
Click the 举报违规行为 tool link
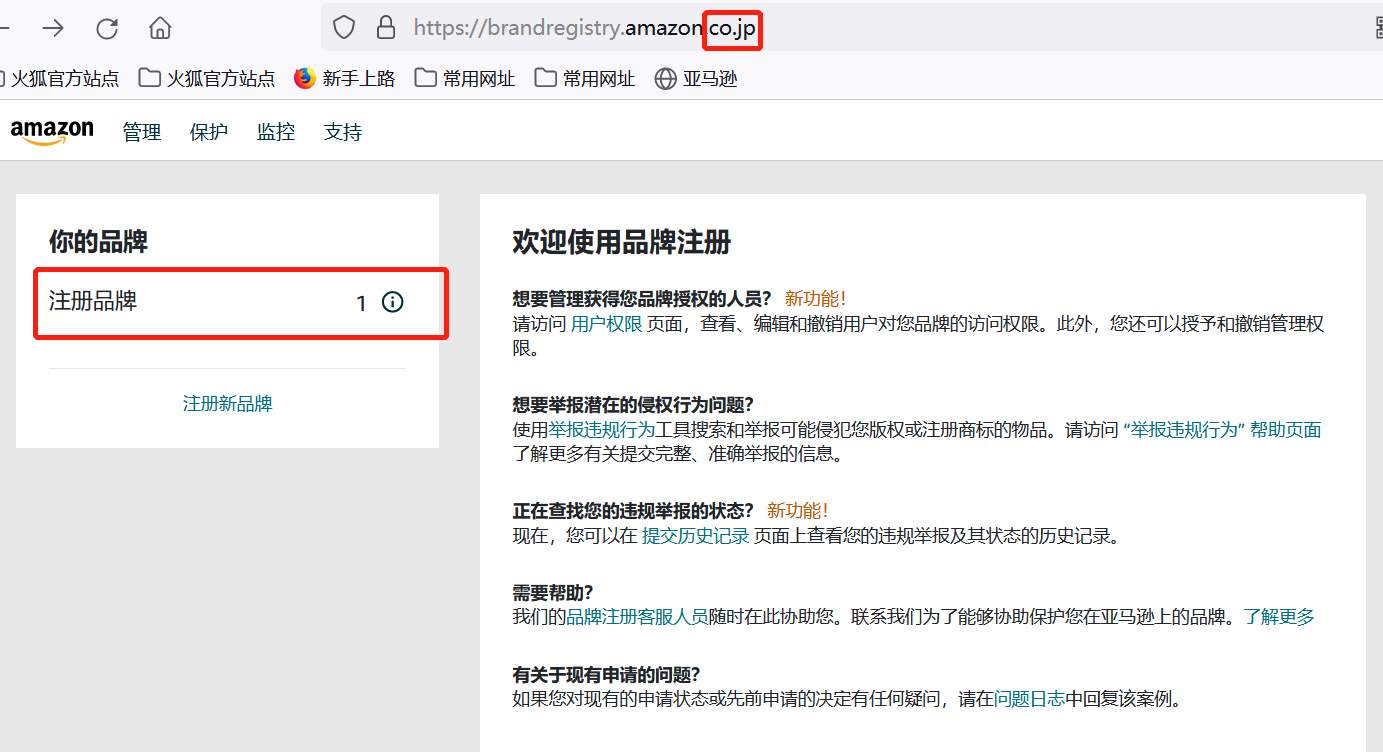pyautogui.click(x=602, y=430)
